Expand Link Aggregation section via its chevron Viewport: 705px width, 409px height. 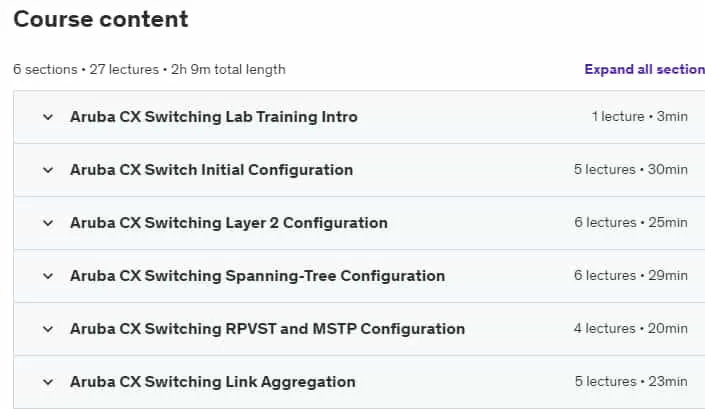[x=48, y=382]
